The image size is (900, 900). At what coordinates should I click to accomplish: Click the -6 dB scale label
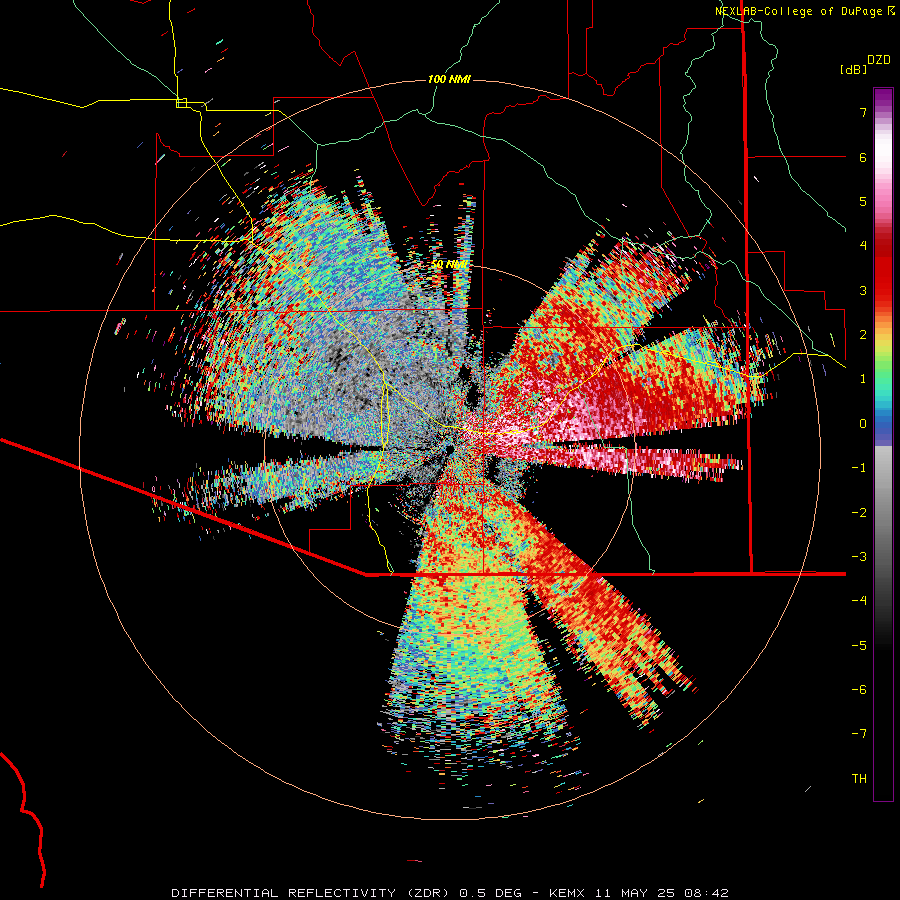859,690
